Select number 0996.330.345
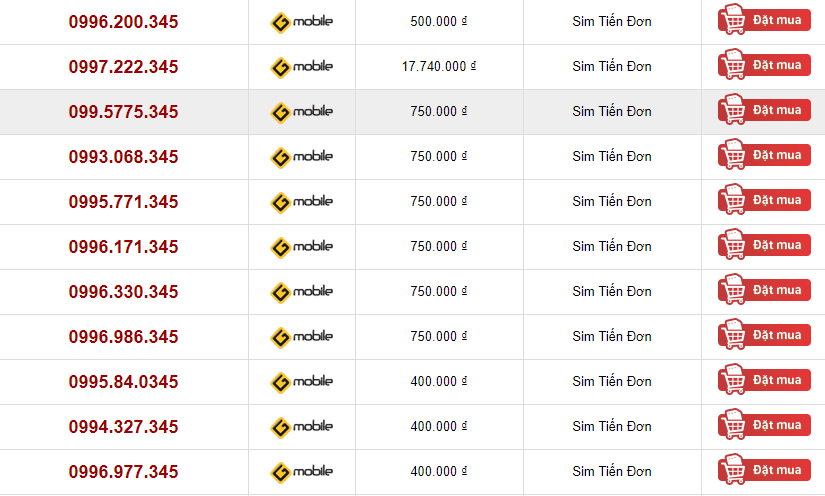 pos(124,292)
